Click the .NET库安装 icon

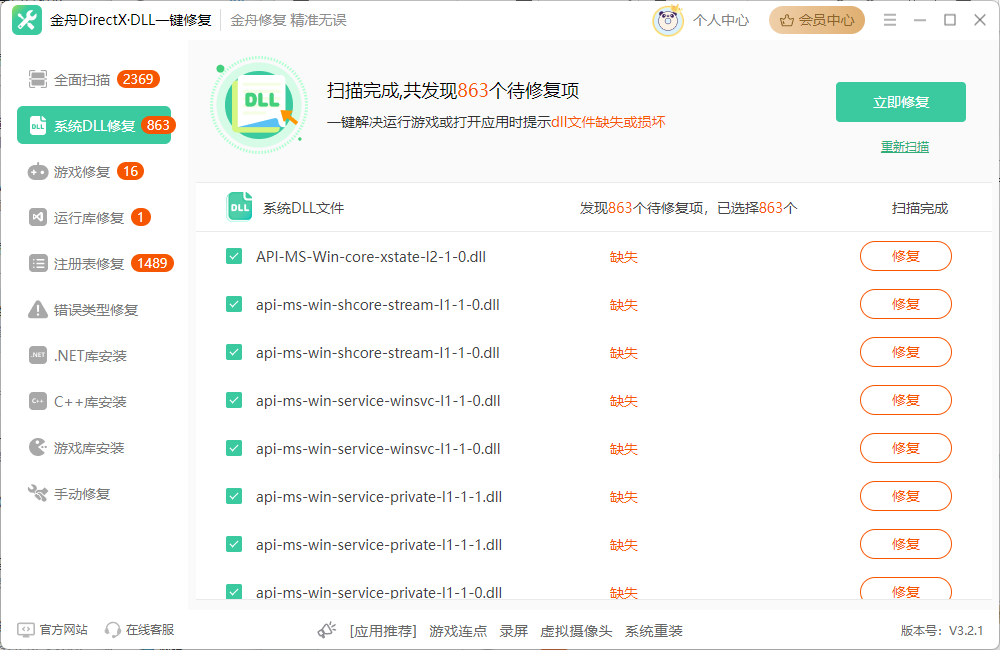(38, 355)
